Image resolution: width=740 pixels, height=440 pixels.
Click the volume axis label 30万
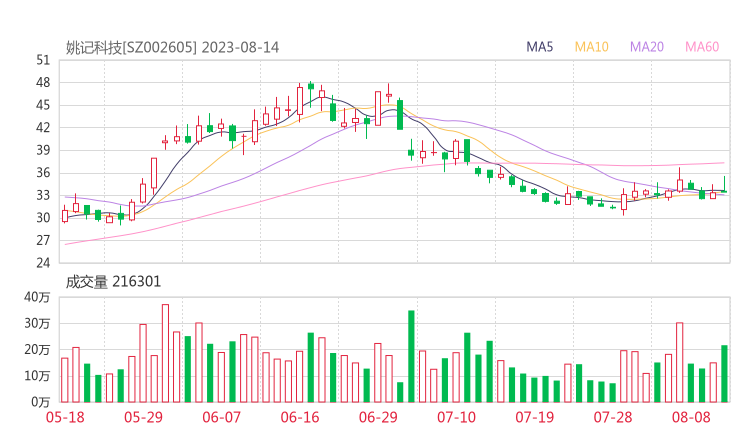[x=37, y=323]
